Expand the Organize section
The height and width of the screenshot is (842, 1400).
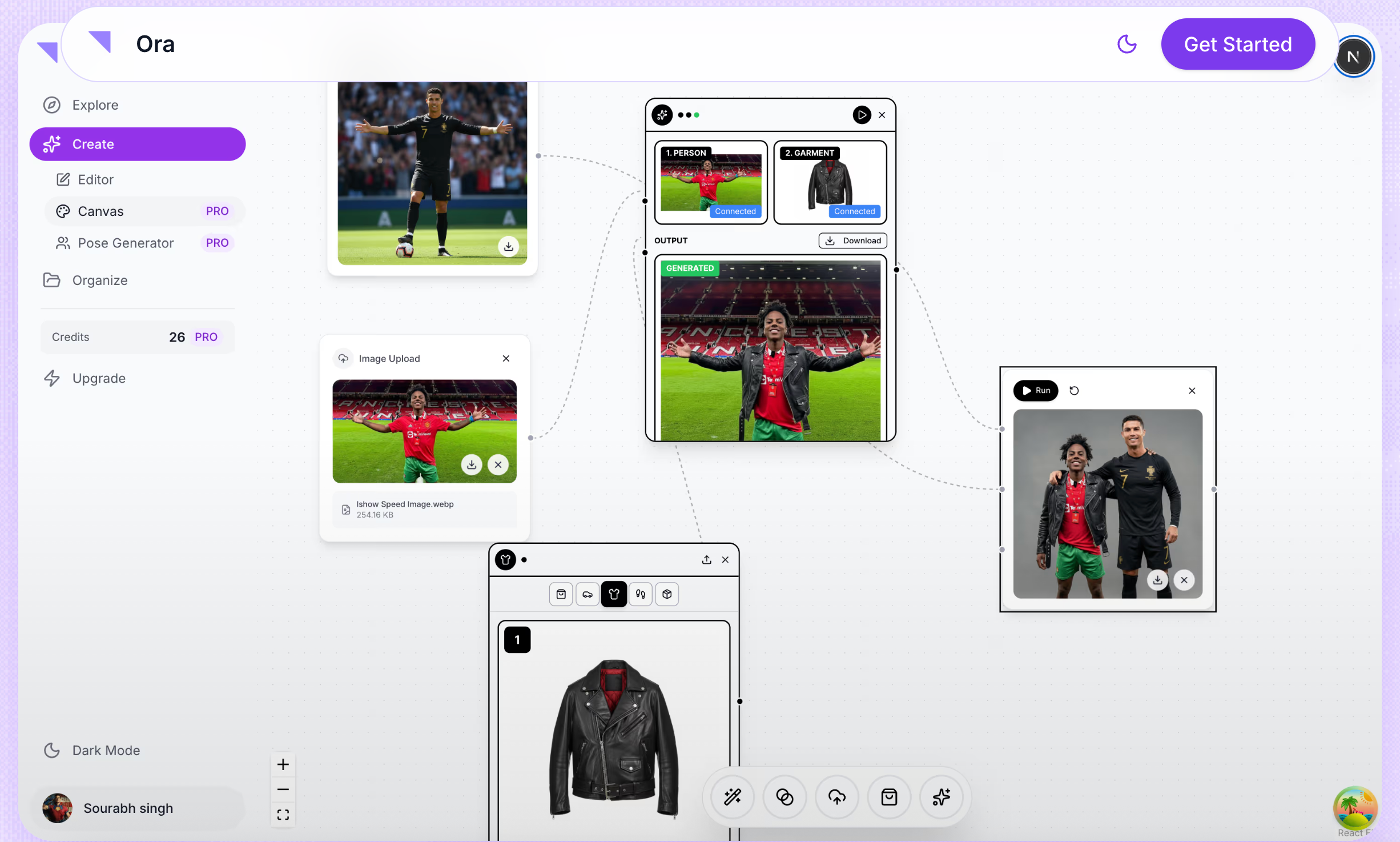pos(99,280)
